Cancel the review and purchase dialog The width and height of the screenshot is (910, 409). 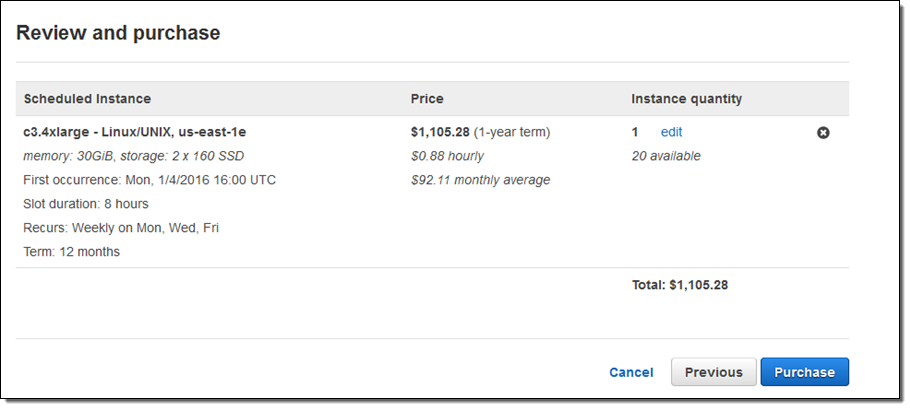[631, 372]
